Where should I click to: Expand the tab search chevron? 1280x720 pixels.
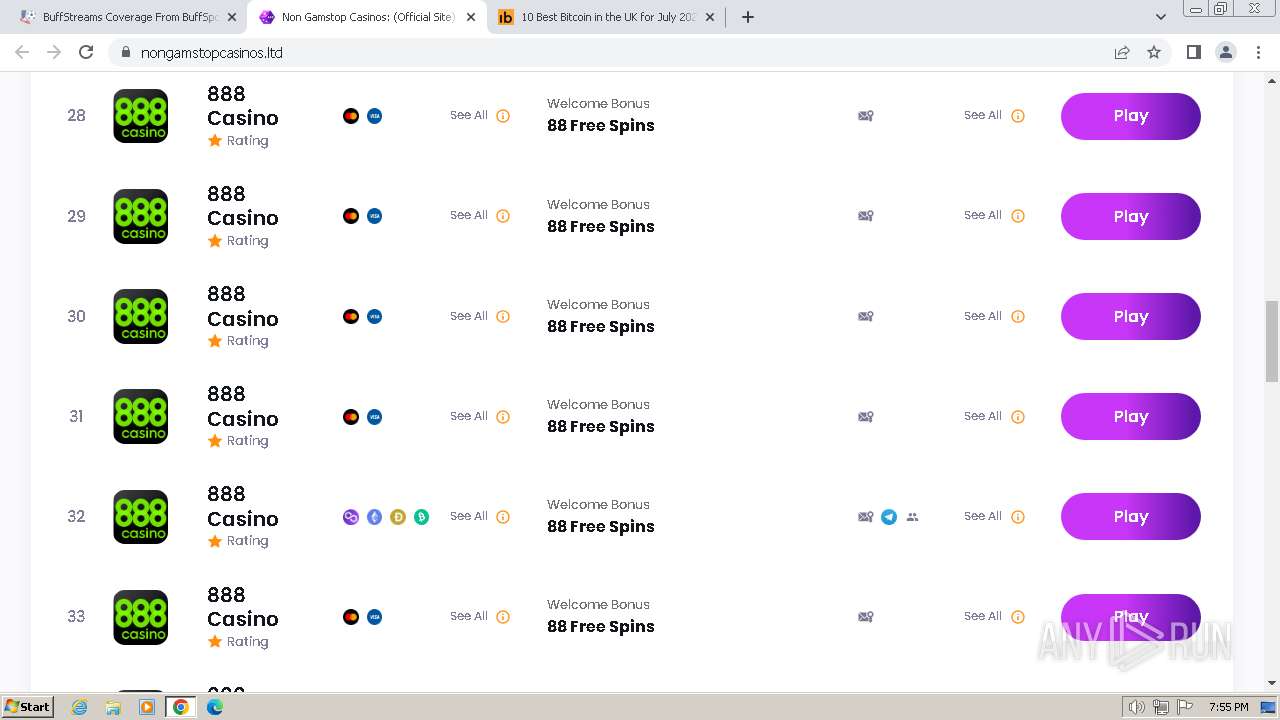tap(1161, 17)
